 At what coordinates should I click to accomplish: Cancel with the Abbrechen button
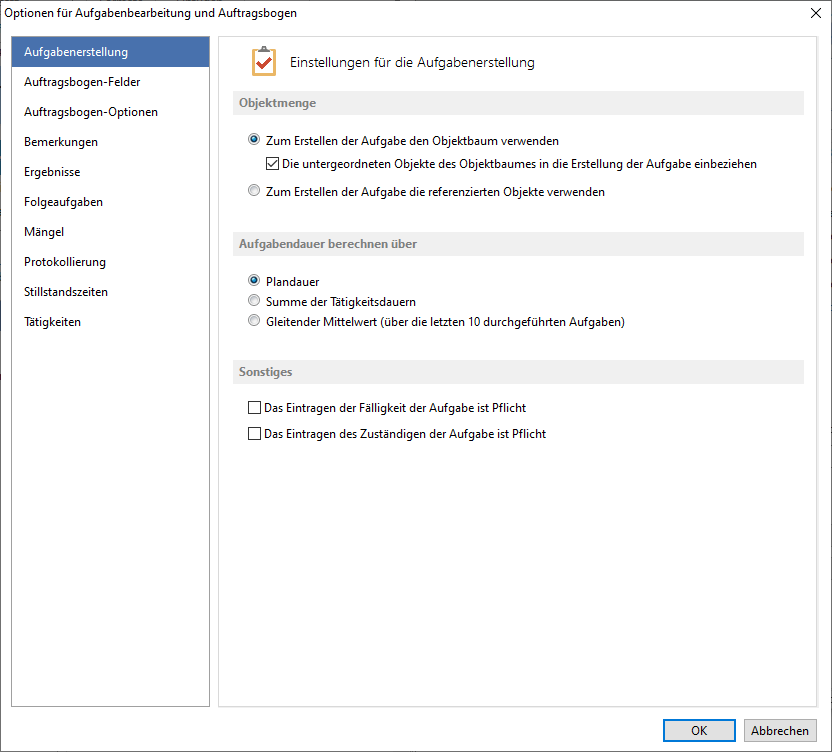779,730
